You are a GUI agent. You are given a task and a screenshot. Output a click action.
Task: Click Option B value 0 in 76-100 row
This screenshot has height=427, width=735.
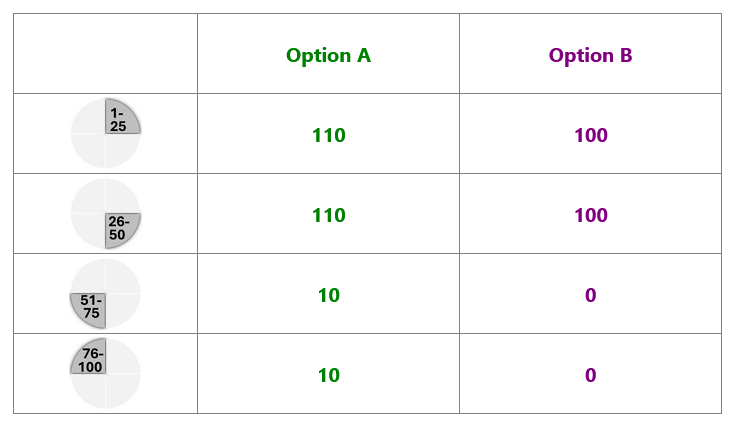click(591, 375)
